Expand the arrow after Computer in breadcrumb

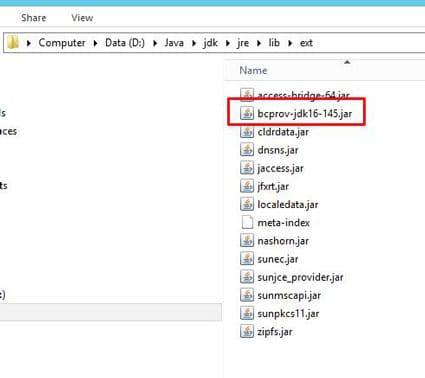(95, 43)
